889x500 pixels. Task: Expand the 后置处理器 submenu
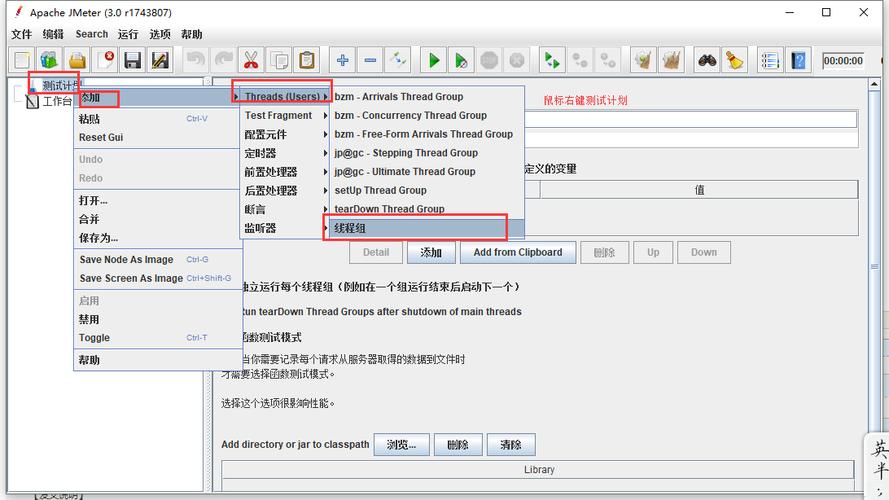pyautogui.click(x=286, y=190)
